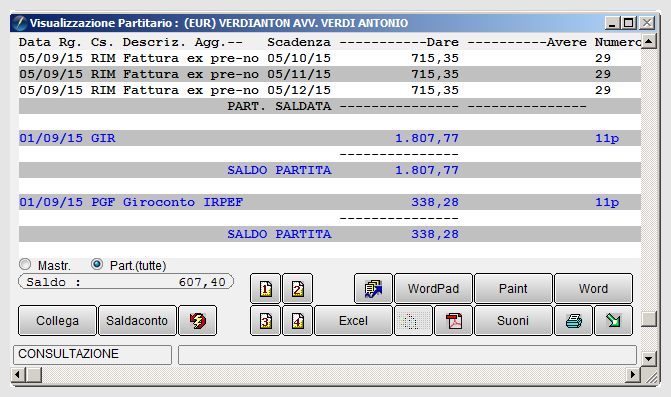Select the Part.(tutte) radio button

point(97,264)
